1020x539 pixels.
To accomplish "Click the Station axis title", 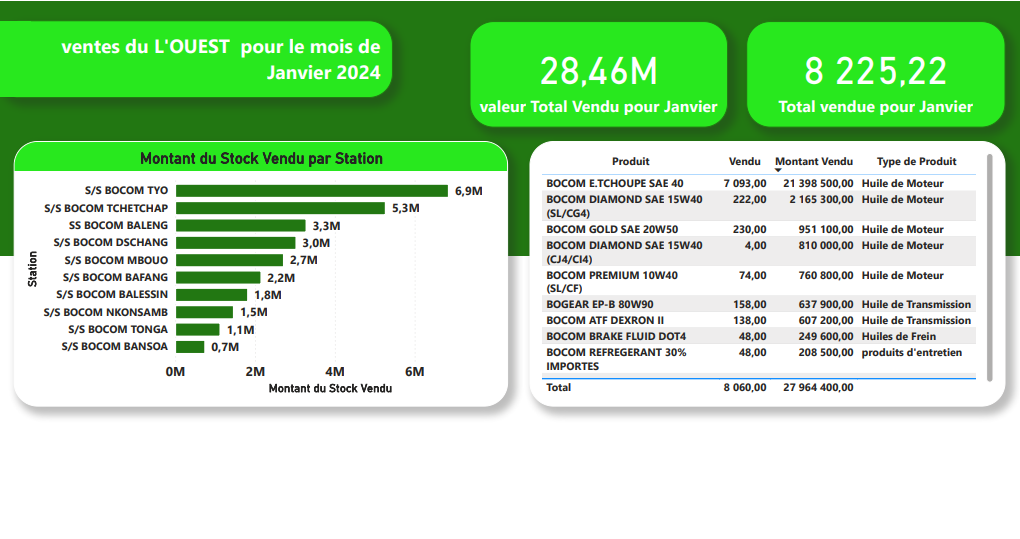I will pos(32,269).
